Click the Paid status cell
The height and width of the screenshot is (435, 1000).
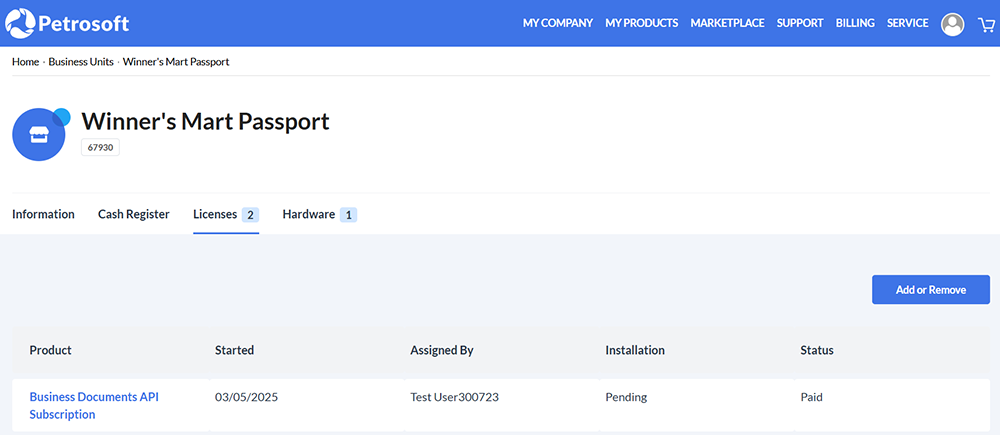[812, 397]
